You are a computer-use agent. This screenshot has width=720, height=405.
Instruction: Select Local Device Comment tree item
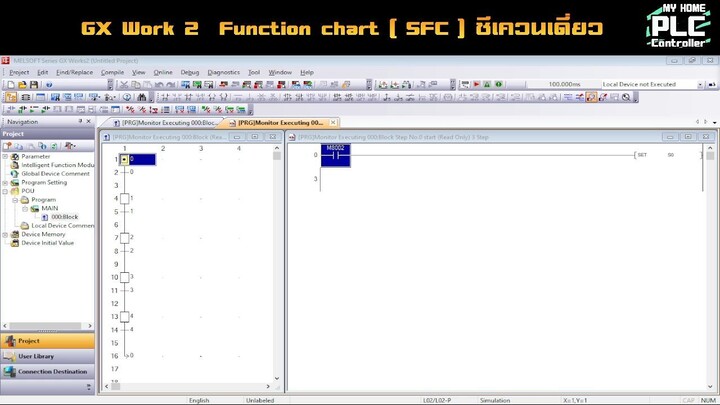tap(62, 225)
